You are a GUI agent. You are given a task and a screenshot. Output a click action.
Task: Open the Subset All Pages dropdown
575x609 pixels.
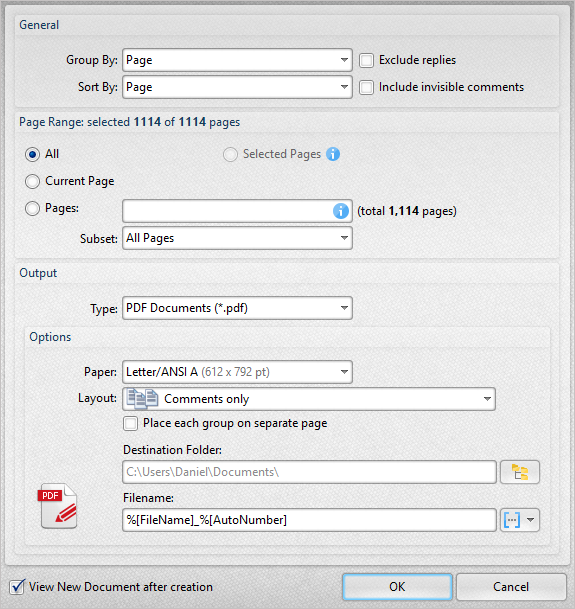pos(237,238)
